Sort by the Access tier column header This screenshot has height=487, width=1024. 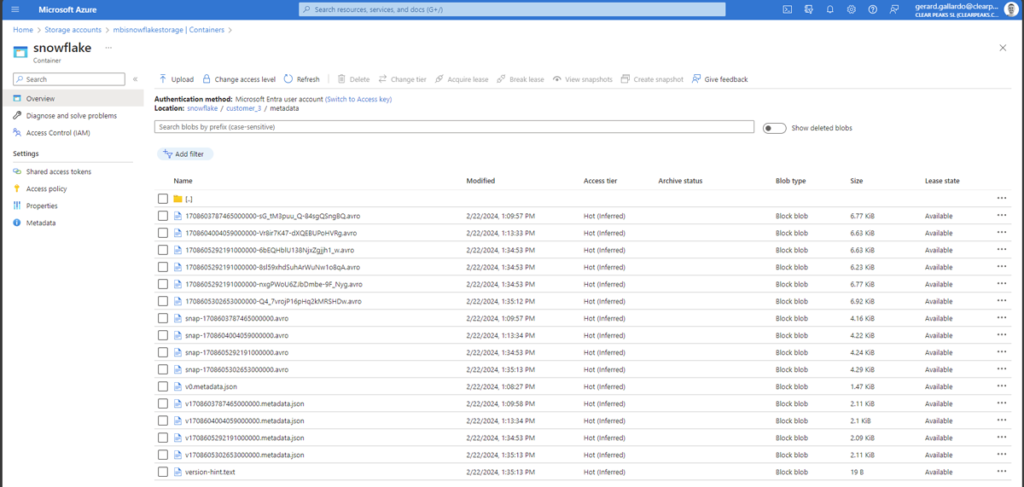pyautogui.click(x=600, y=181)
